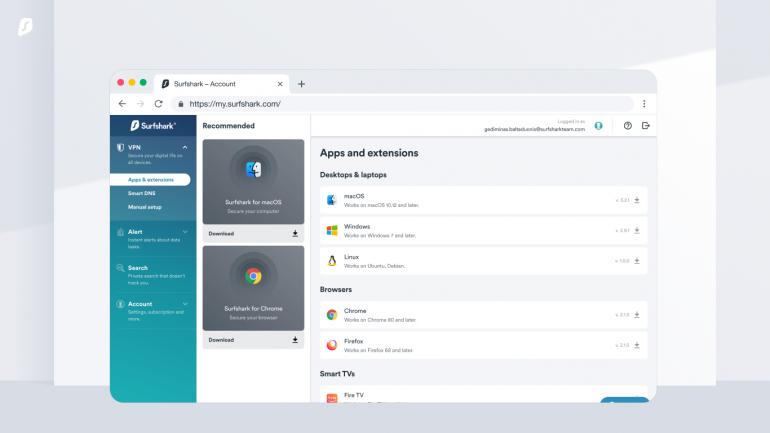The image size is (770, 433).
Task: Click the Linux penguin icon
Action: (332, 261)
